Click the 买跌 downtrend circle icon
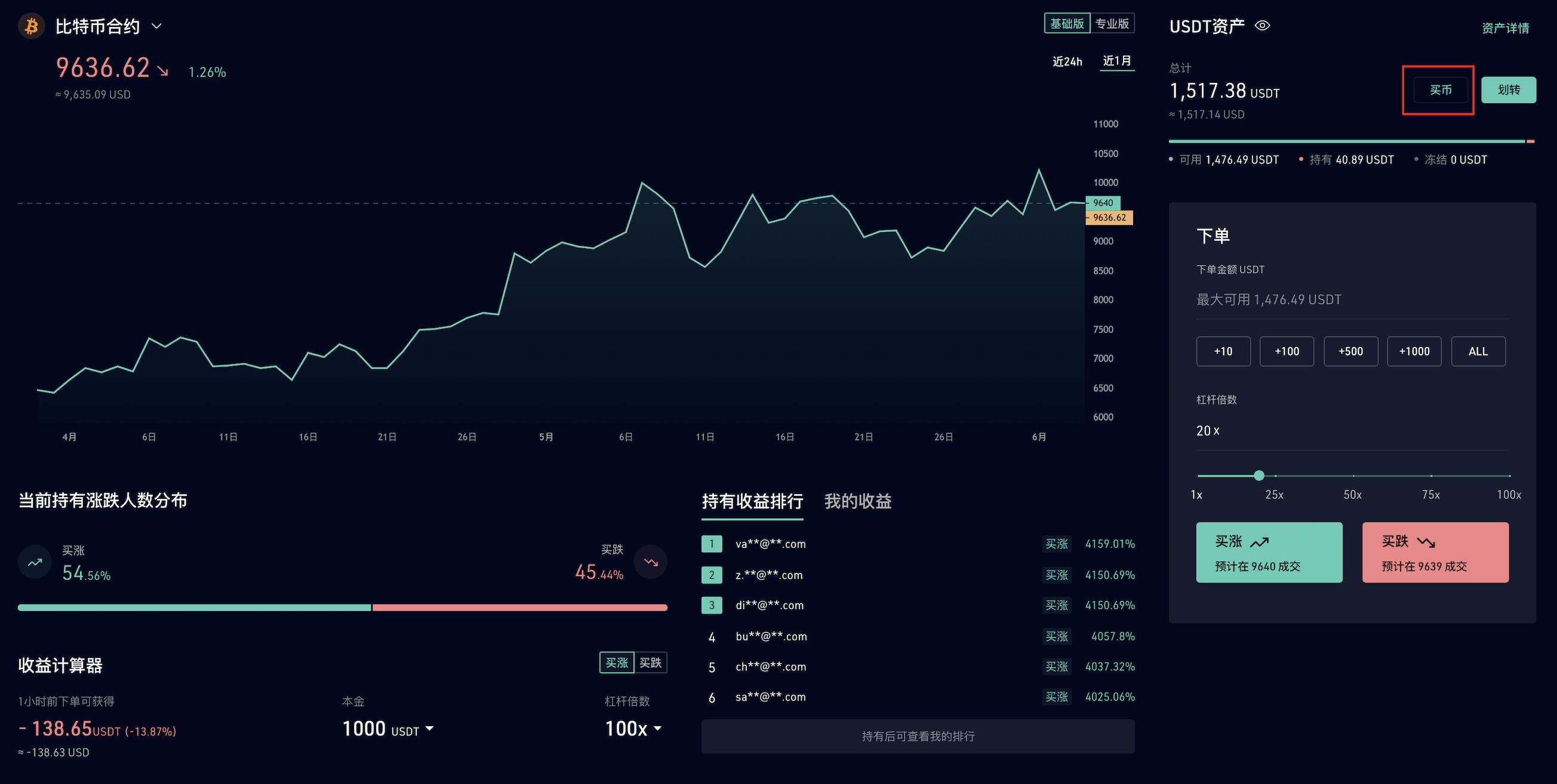 650,562
